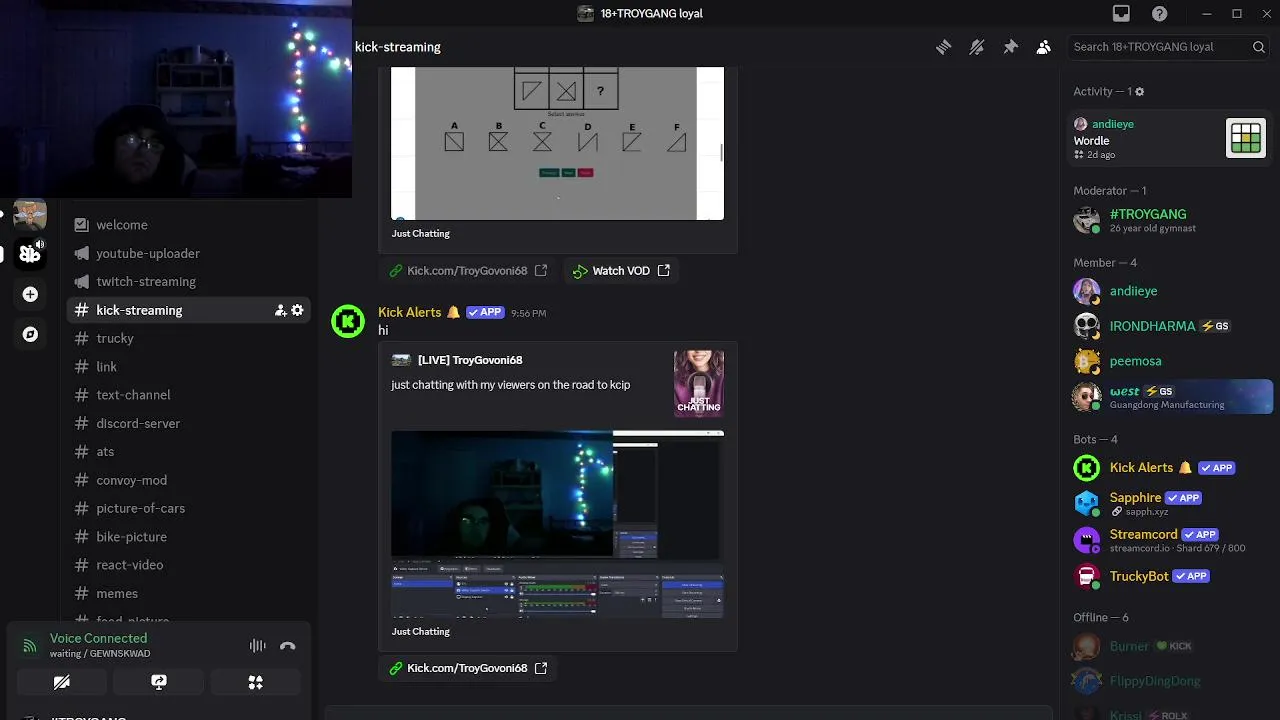The height and width of the screenshot is (720, 1280).
Task: Focus the Search 18+TROYGANG loyal field
Action: [x=1169, y=47]
